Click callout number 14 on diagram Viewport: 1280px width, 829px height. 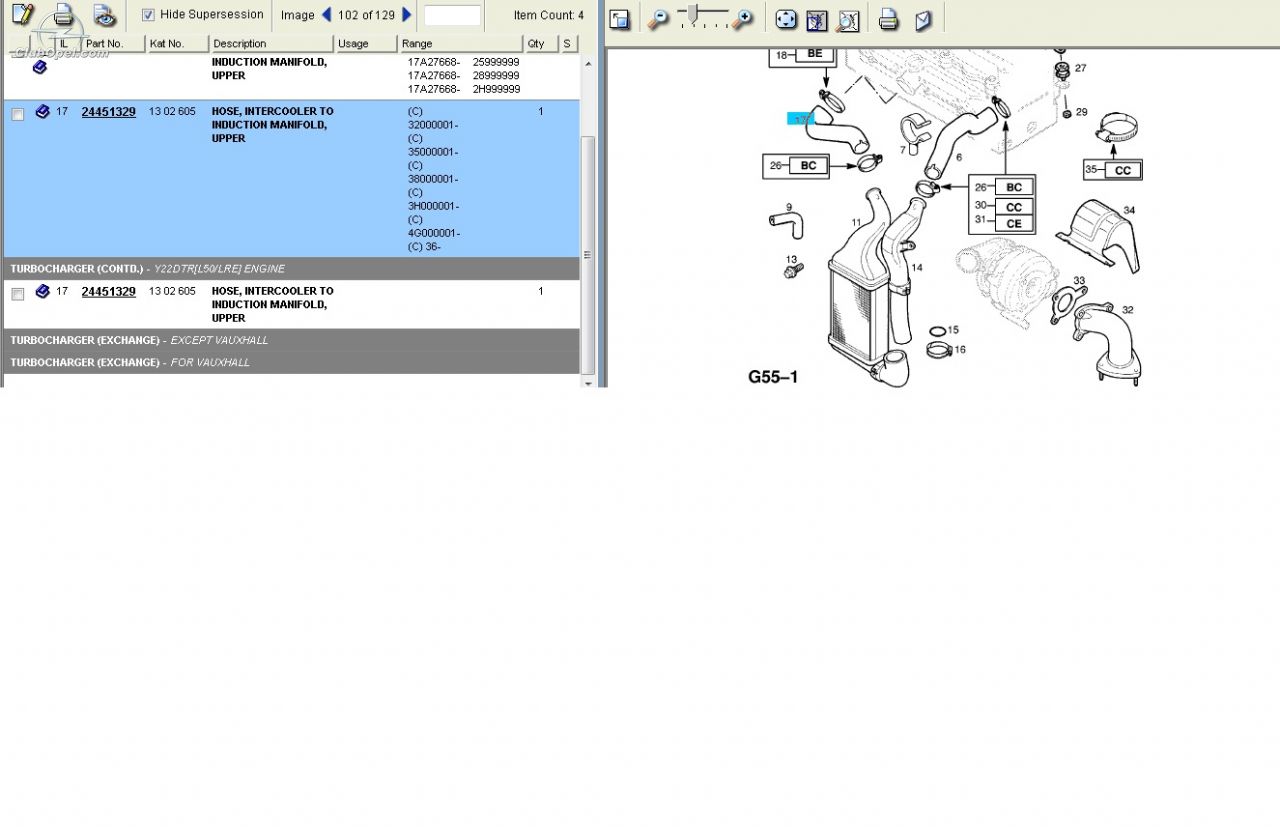pyautogui.click(x=916, y=267)
